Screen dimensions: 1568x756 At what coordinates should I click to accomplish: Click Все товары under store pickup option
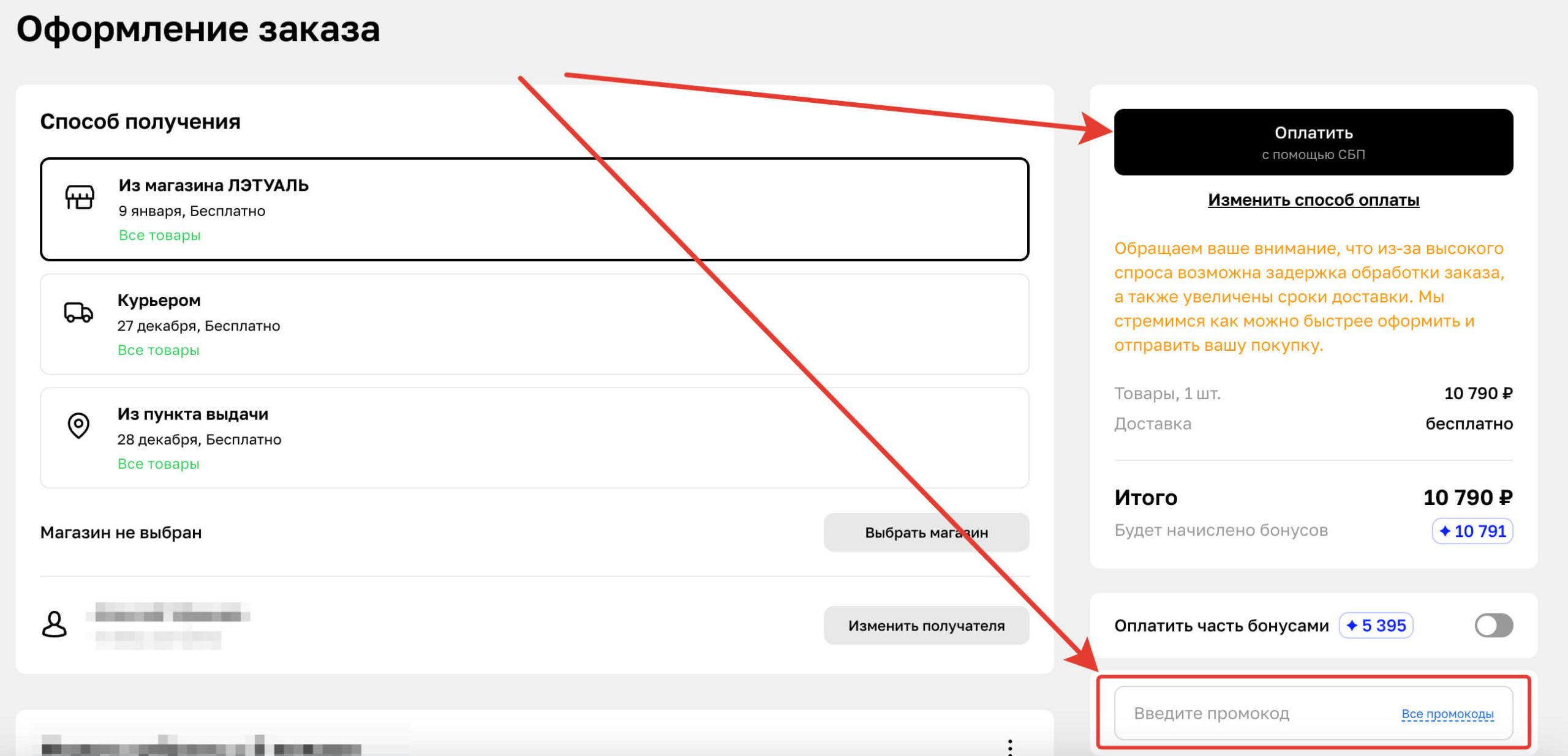(159, 235)
